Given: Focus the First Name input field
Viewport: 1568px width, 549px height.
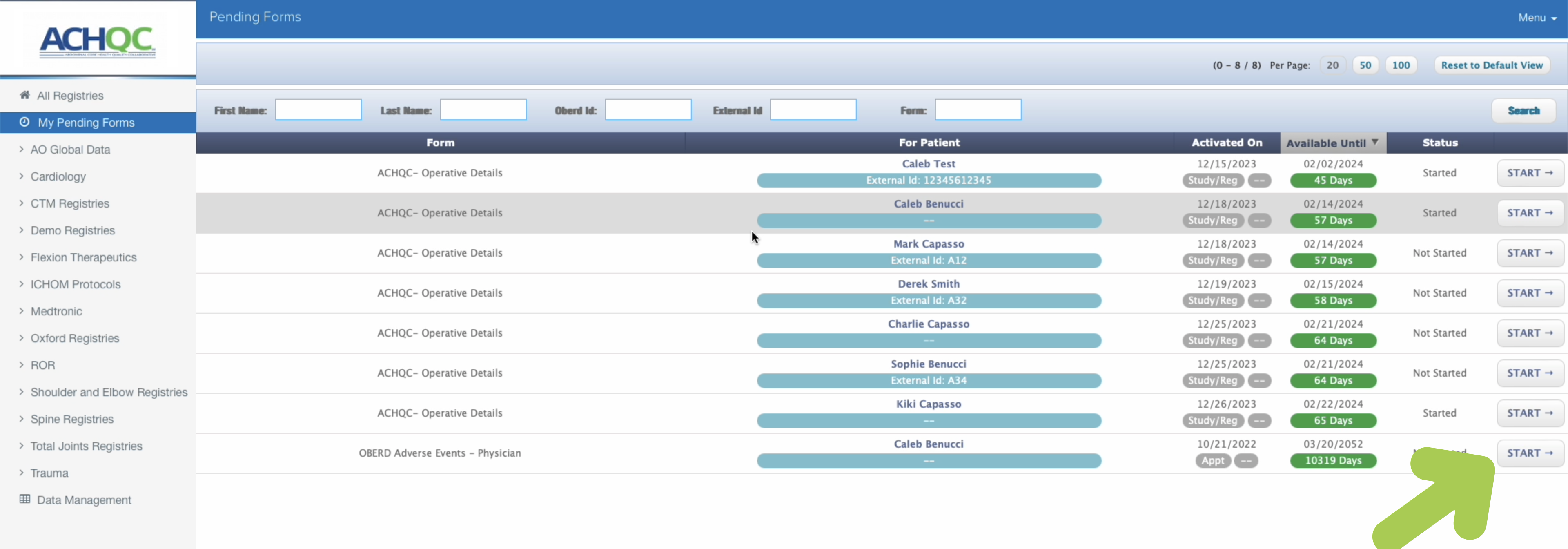Looking at the screenshot, I should [318, 109].
